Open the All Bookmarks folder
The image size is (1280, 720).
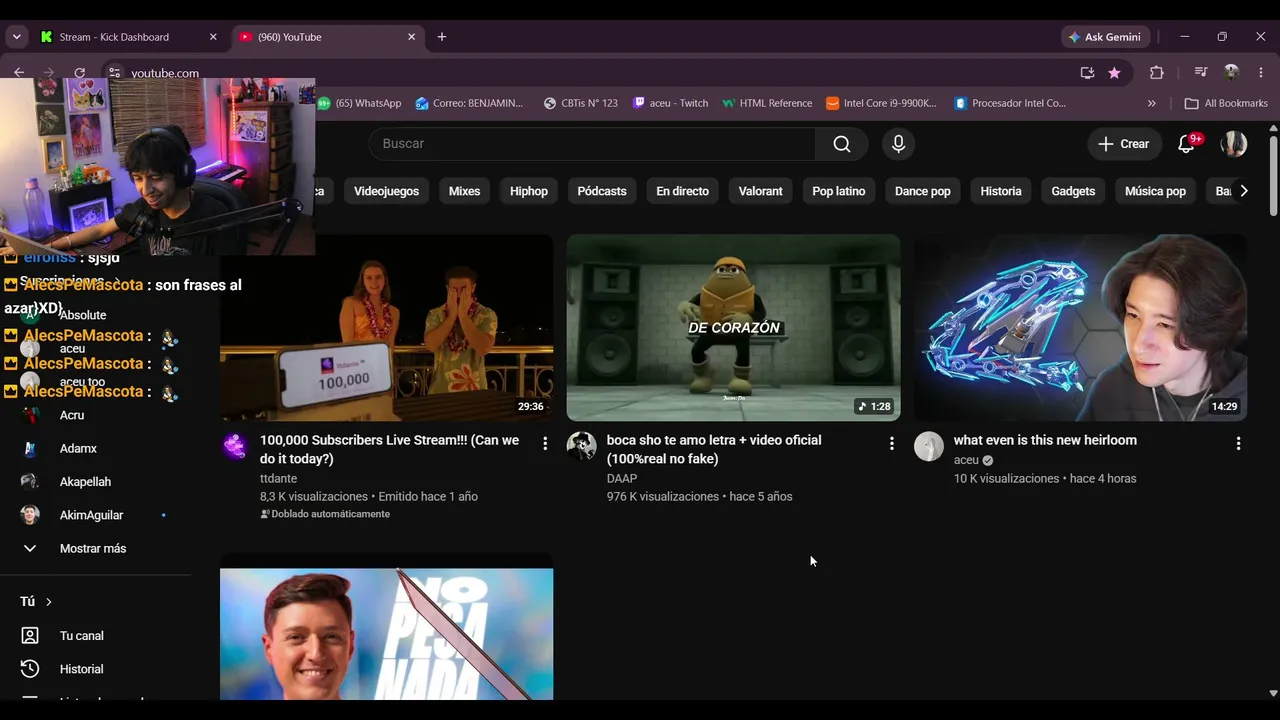tap(1226, 103)
